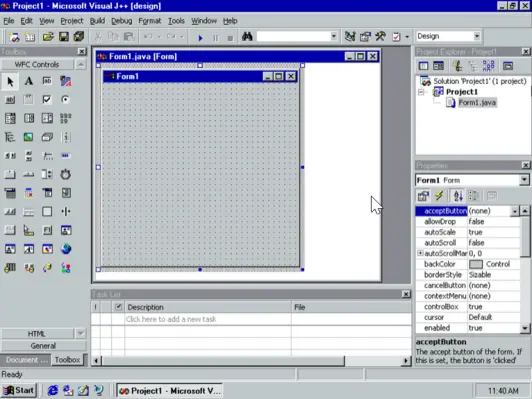Launch Internet Explorer from quick launch

(53, 391)
